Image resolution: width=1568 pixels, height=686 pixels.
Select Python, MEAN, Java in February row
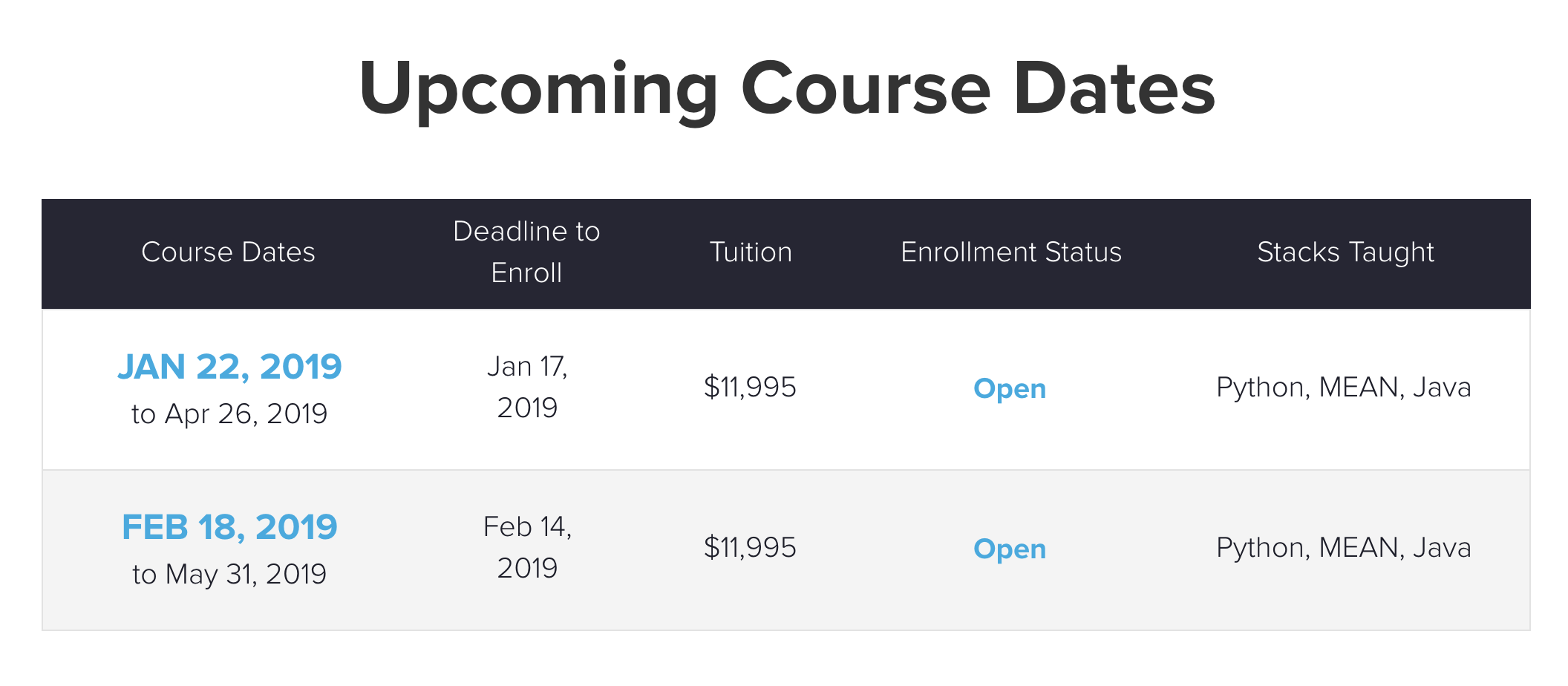[x=1344, y=549]
